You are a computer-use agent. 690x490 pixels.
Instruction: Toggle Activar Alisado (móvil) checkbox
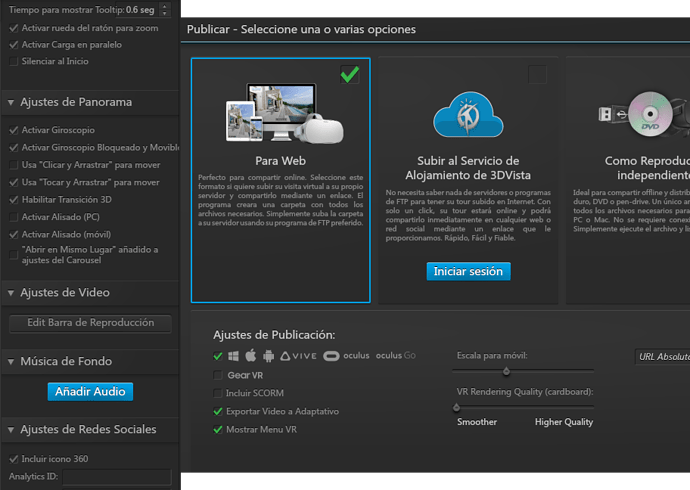click(x=14, y=234)
